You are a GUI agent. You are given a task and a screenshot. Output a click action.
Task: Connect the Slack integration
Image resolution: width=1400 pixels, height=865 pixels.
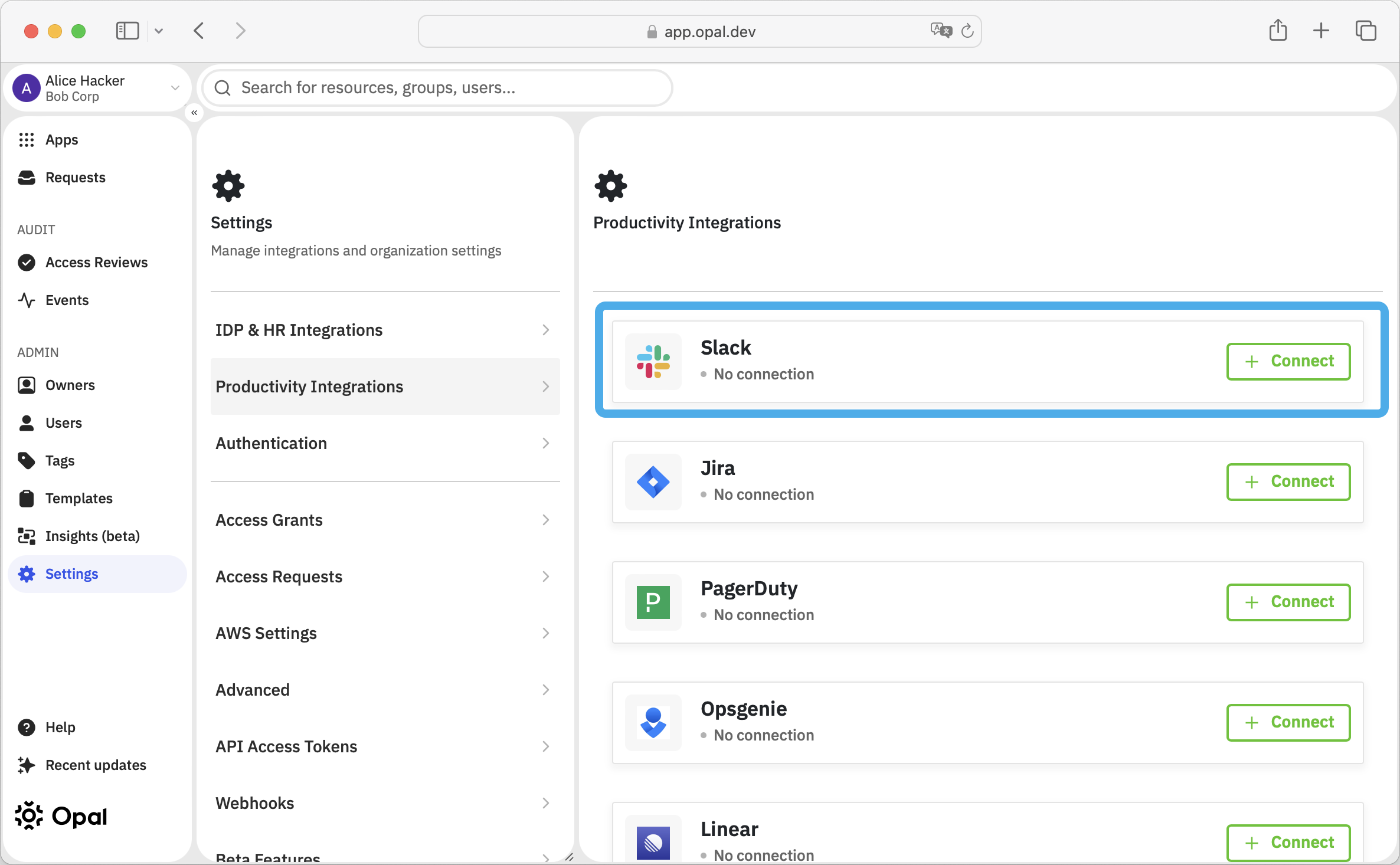(1288, 361)
